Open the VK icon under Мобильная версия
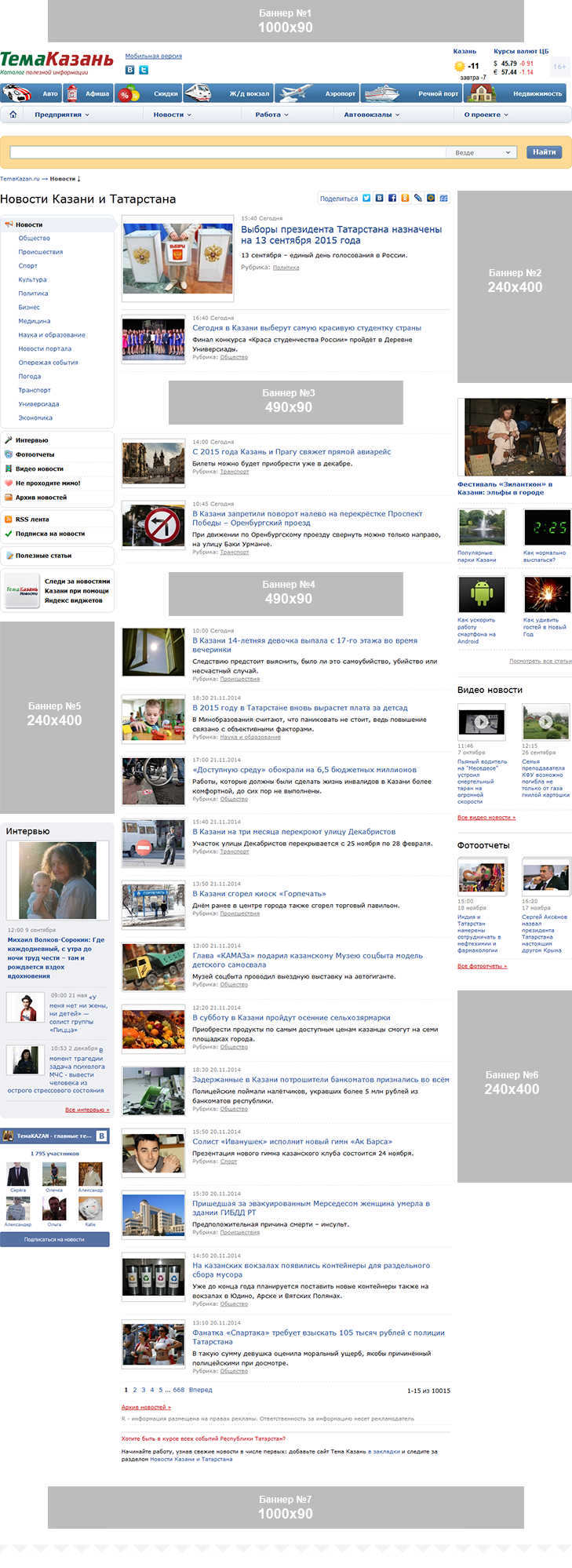This screenshot has height=1568, width=572. [x=130, y=70]
